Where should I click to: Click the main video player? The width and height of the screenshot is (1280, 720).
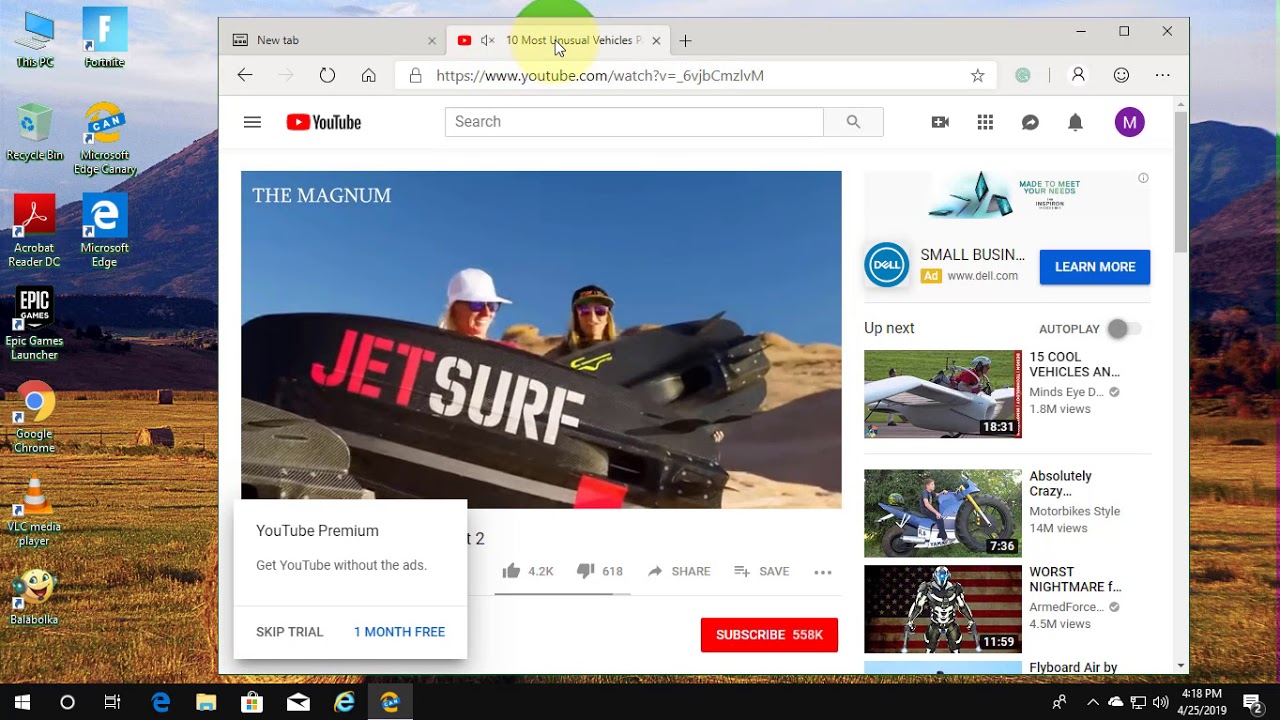[541, 339]
